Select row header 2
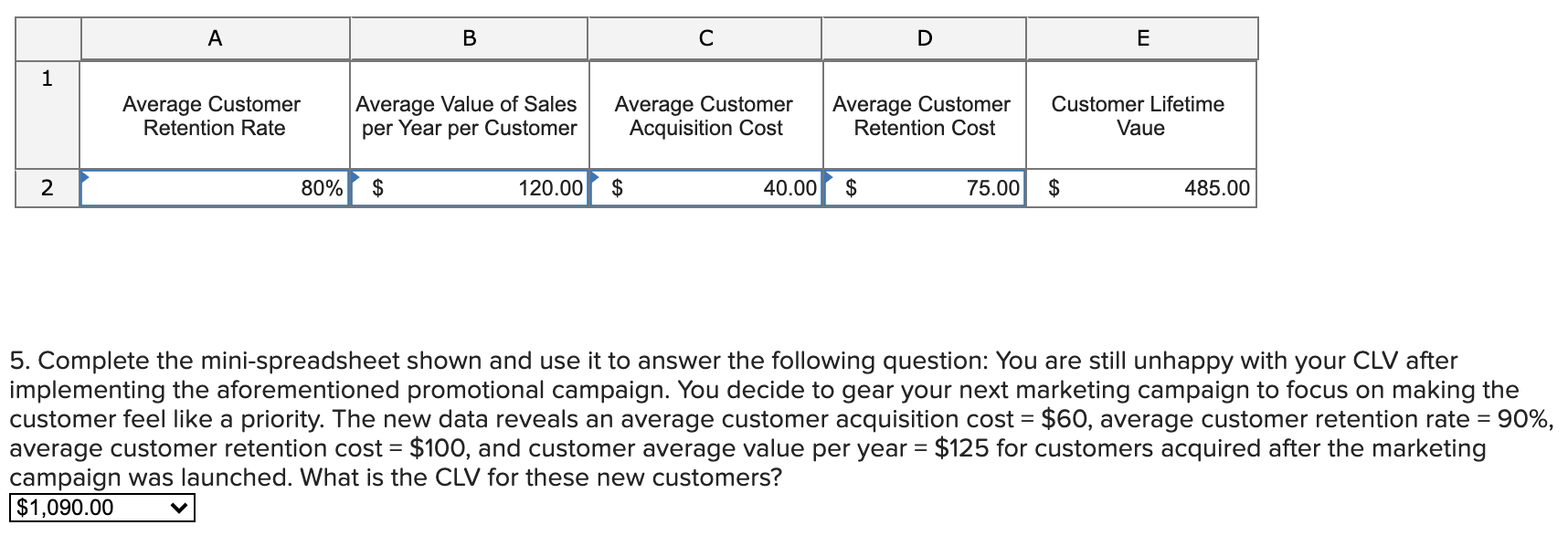The width and height of the screenshot is (1568, 546). [x=47, y=189]
